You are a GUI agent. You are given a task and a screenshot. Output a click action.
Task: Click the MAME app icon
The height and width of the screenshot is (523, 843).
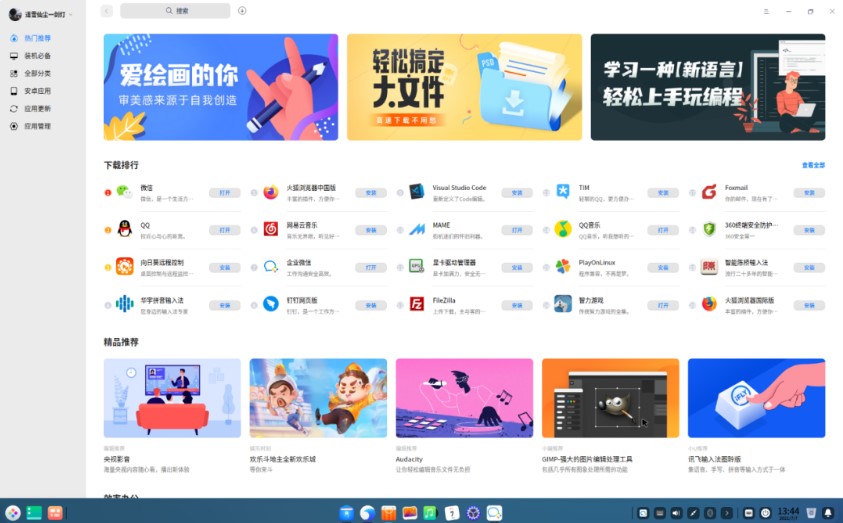(417, 230)
